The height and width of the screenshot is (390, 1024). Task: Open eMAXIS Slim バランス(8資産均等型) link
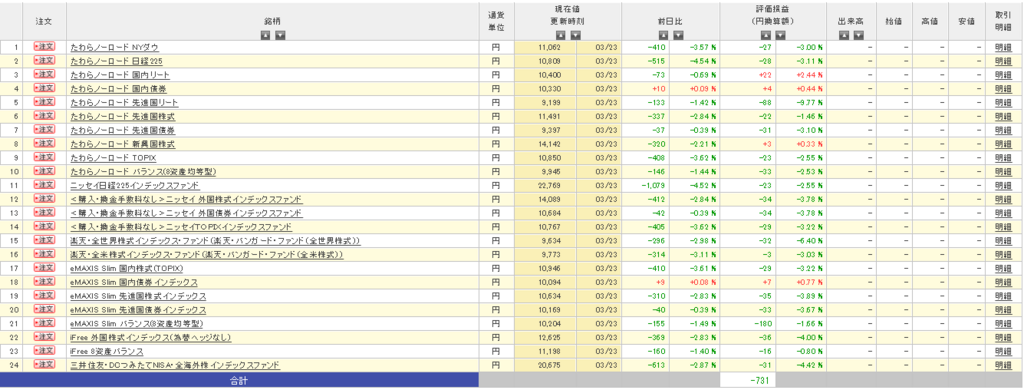(136, 323)
